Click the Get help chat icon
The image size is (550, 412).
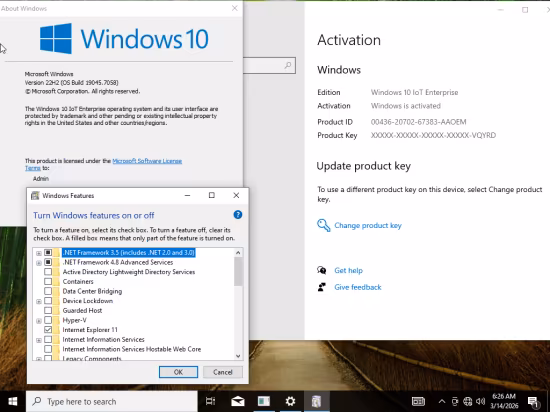[x=322, y=270]
